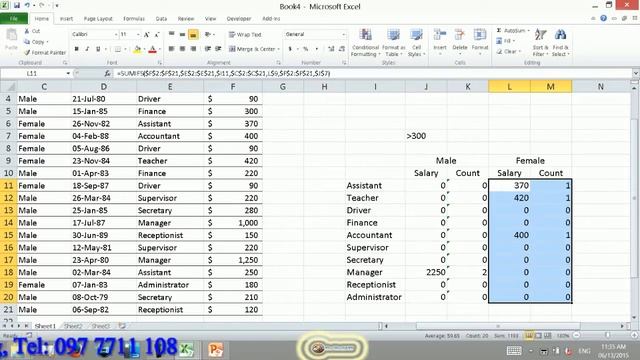Open Find & Select menu
This screenshot has height=360, width=640.
point(560,43)
